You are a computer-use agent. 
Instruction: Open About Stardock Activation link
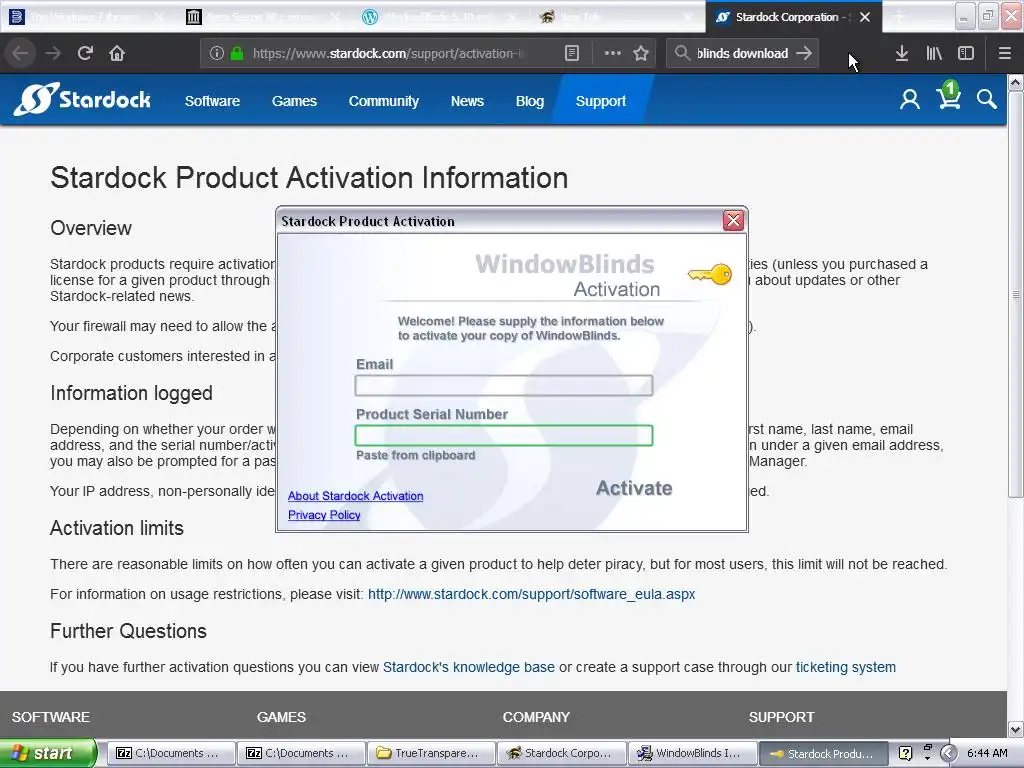coord(355,496)
